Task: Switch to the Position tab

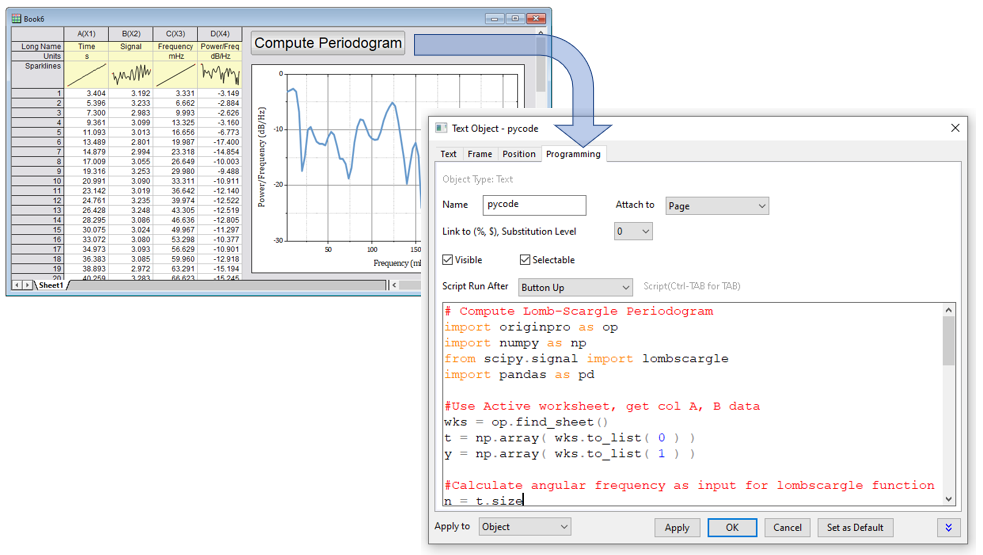Action: 518,154
